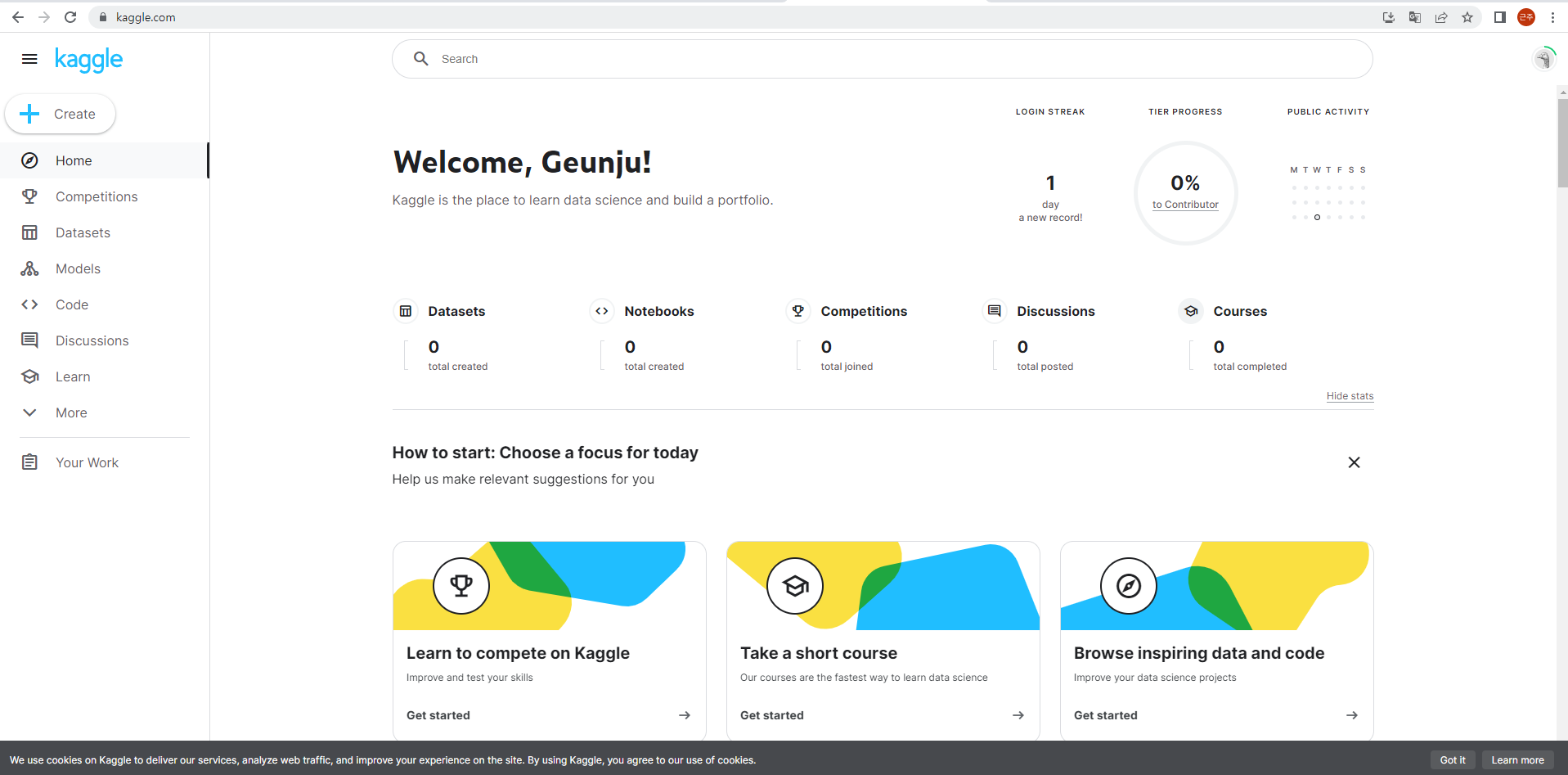Click the Competitions stats trophy icon
Image resolution: width=1568 pixels, height=775 pixels.
coord(798,311)
